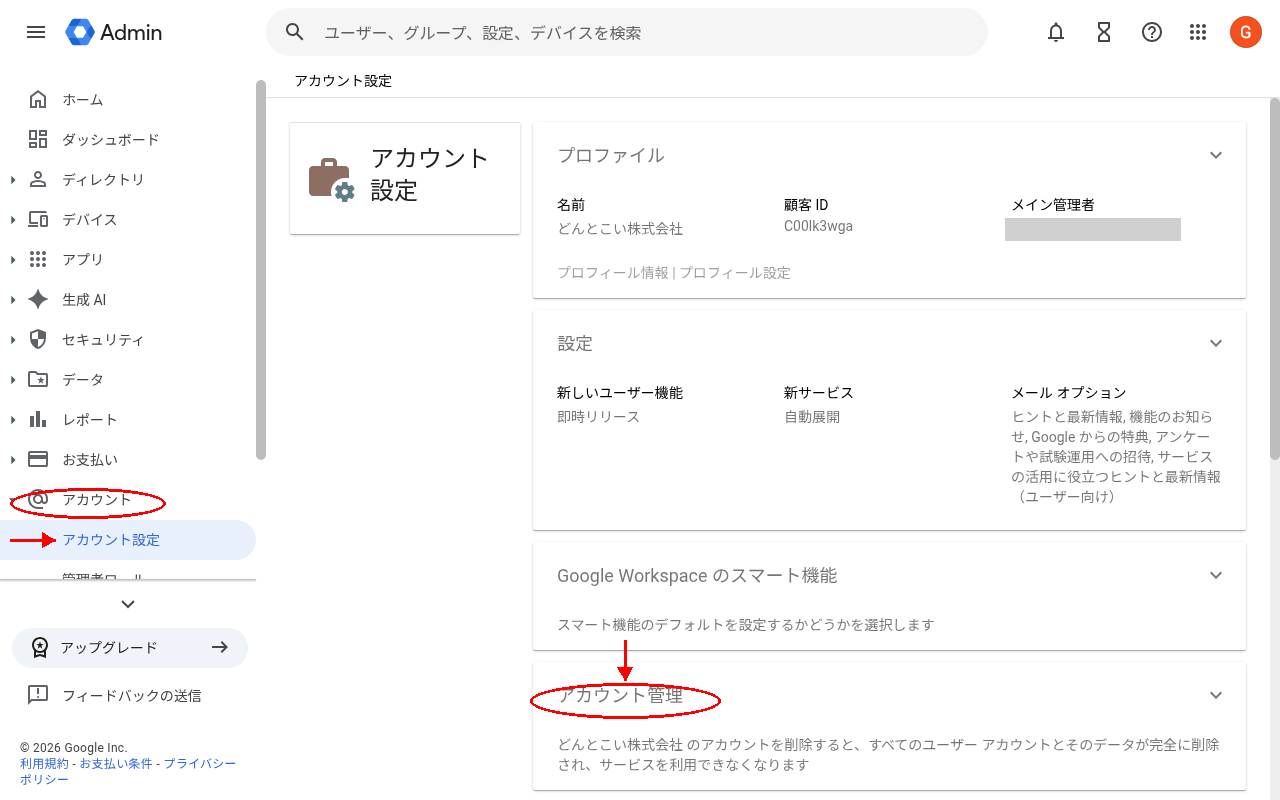Click the account avatar circle
The height and width of the screenshot is (800, 1280).
pos(1245,32)
